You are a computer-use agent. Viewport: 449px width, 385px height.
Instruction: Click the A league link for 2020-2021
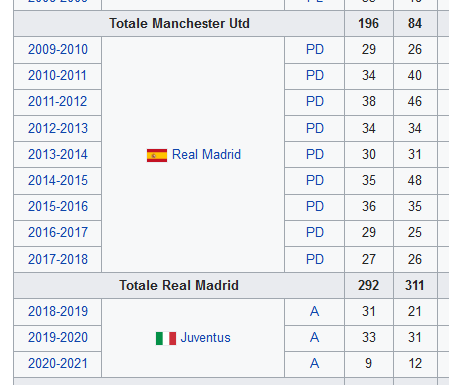click(314, 363)
